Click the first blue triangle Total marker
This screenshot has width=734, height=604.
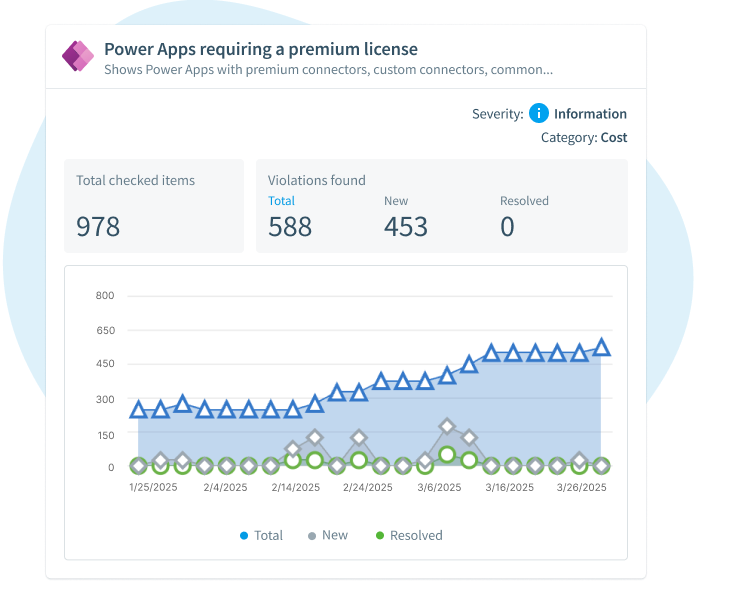(139, 409)
